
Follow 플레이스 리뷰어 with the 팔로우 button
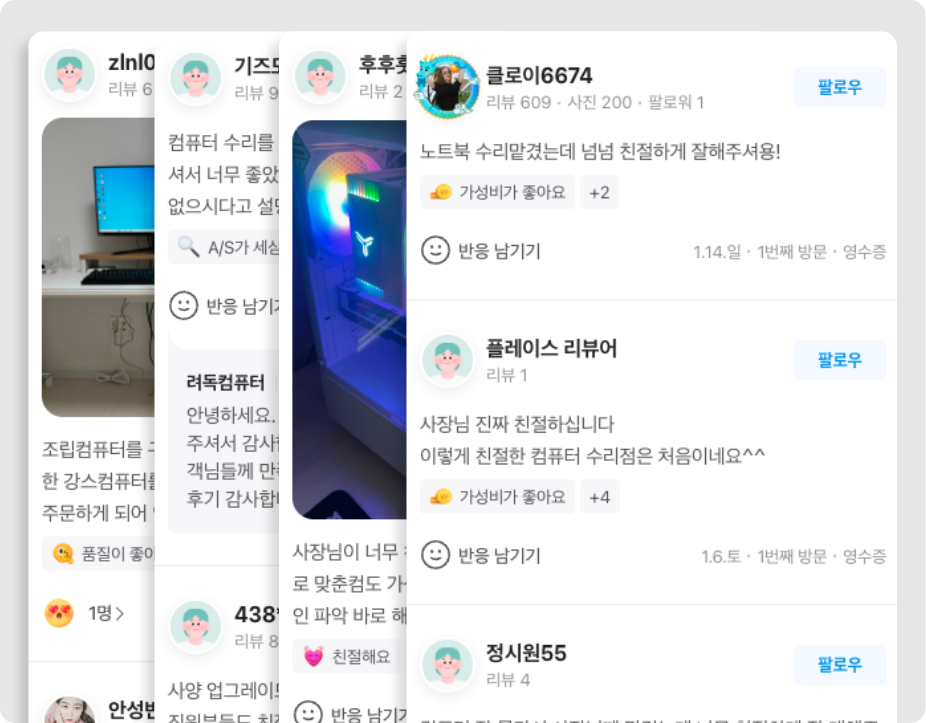[839, 360]
